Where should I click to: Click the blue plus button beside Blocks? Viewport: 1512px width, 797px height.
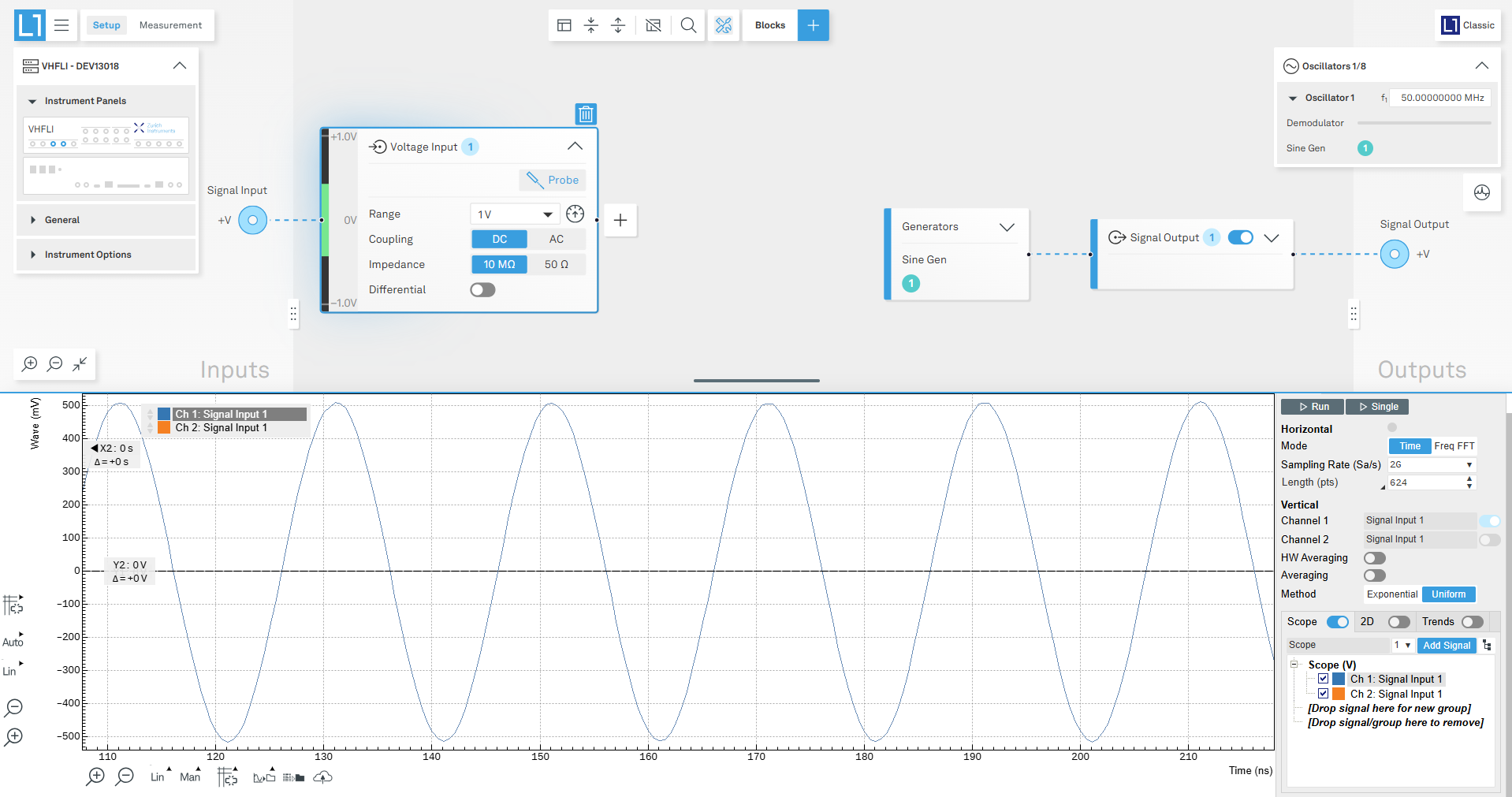tap(813, 25)
